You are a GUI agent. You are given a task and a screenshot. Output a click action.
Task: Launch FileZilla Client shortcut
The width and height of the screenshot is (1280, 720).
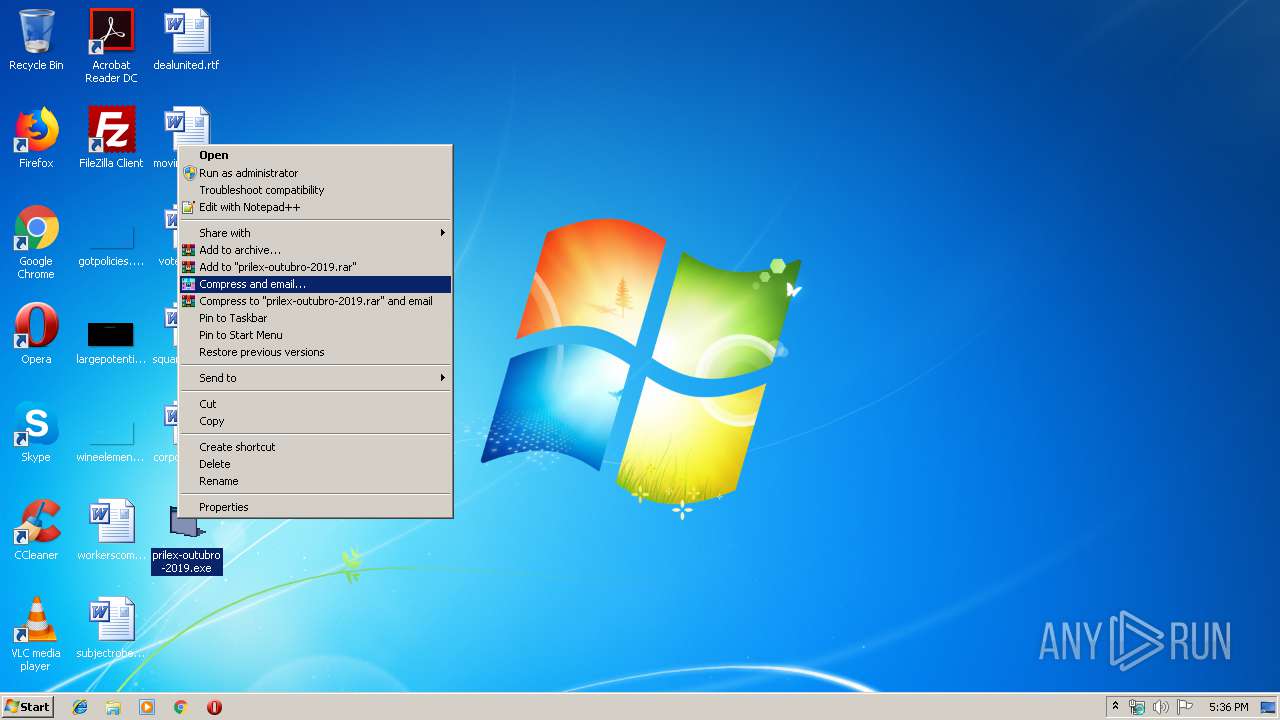pyautogui.click(x=111, y=138)
